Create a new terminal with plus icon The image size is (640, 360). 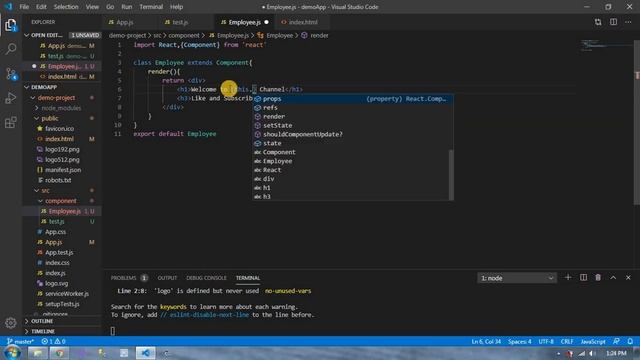tap(568, 278)
